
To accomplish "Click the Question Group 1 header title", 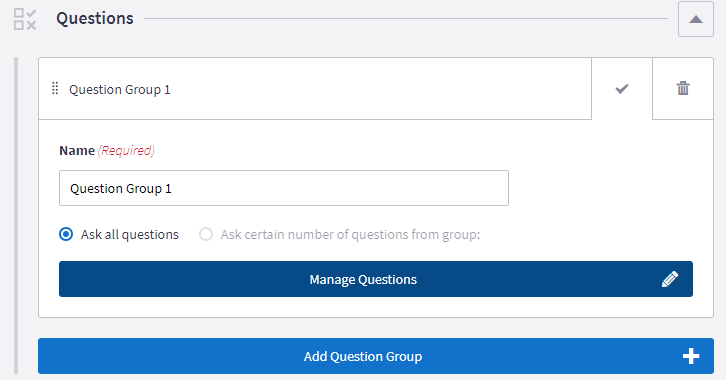I will pos(120,89).
